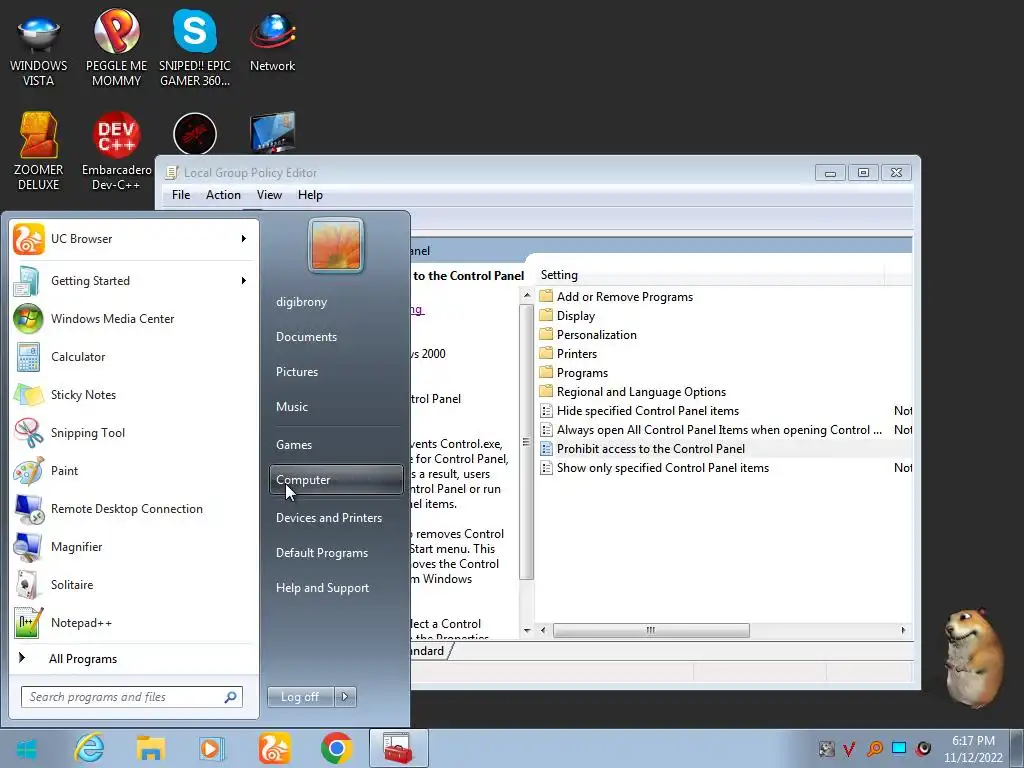Open Games from the Start menu

pyautogui.click(x=336, y=445)
